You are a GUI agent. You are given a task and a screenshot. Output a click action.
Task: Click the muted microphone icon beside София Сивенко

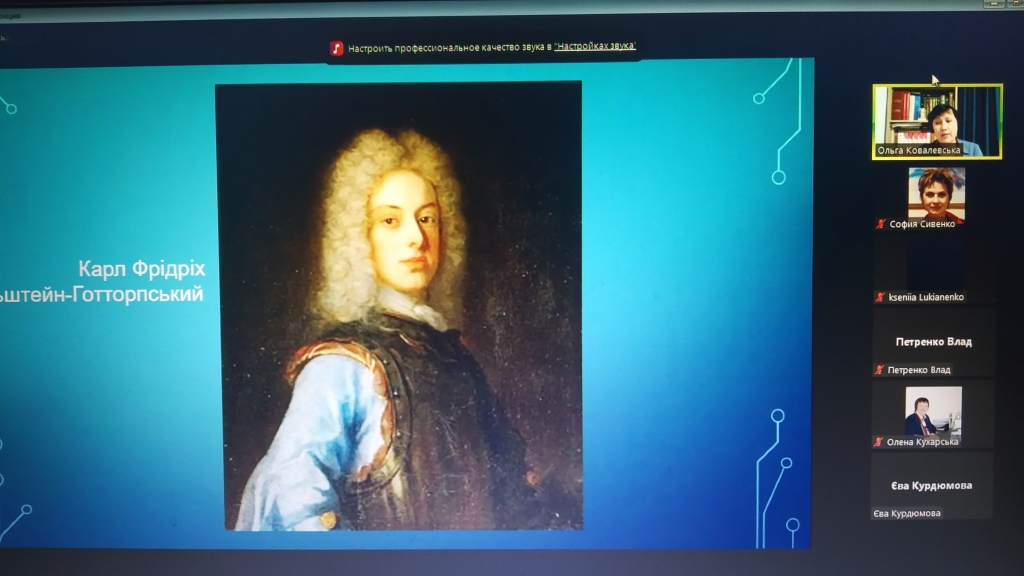click(880, 224)
